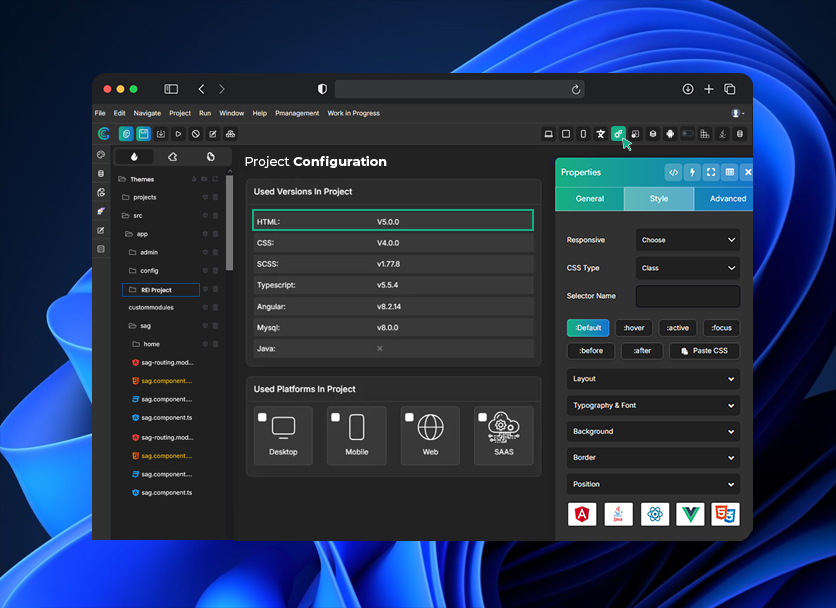The height and width of the screenshot is (608, 836).
Task: Expand the Border section
Action: 653,458
